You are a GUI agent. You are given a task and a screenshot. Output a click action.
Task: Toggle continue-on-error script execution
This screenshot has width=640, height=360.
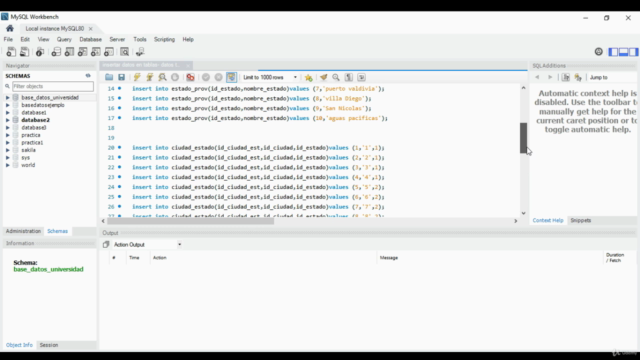[x=190, y=77]
